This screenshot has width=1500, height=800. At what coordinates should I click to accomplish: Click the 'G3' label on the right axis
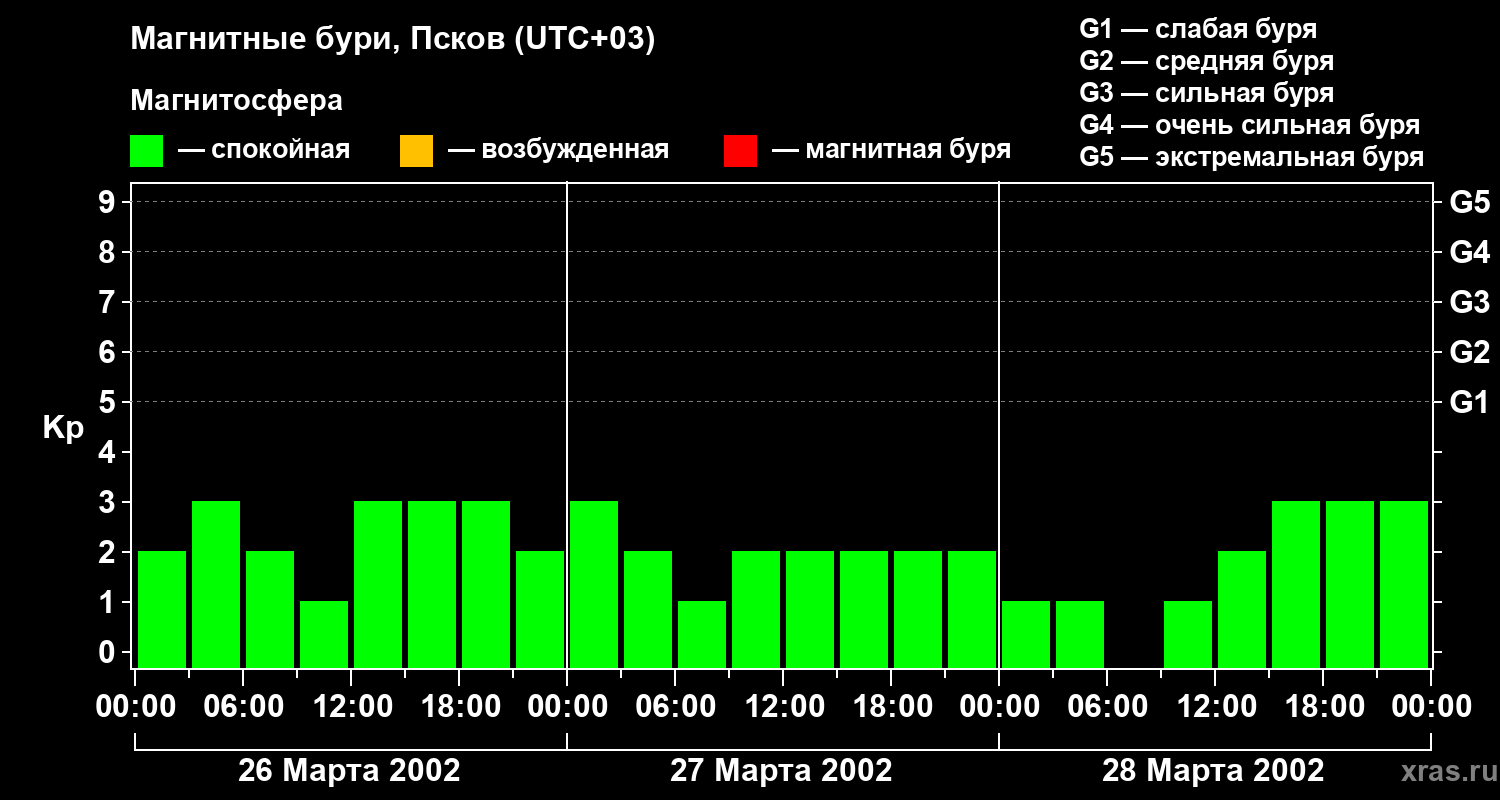click(1469, 302)
